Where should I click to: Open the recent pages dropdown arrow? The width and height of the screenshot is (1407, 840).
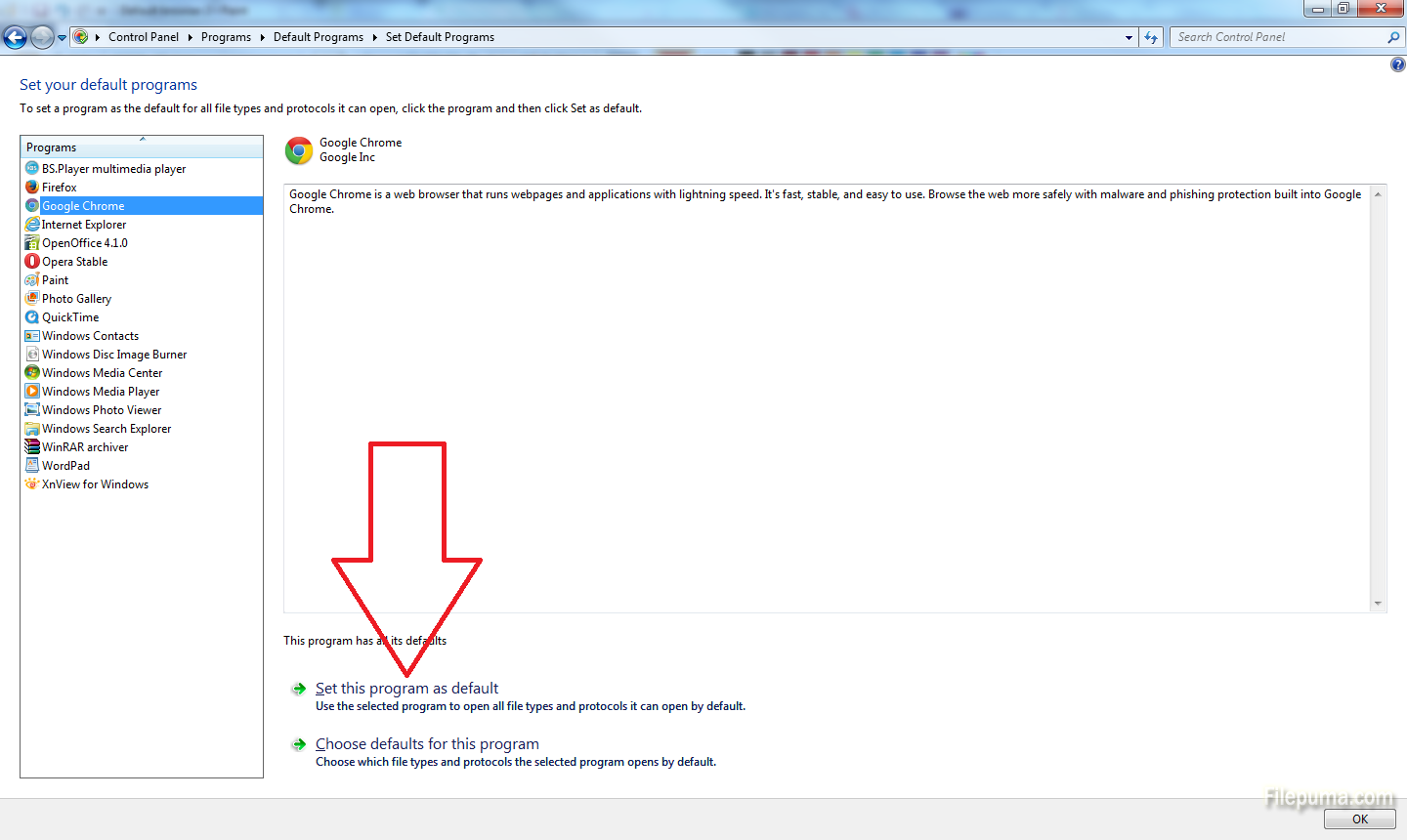[63, 38]
